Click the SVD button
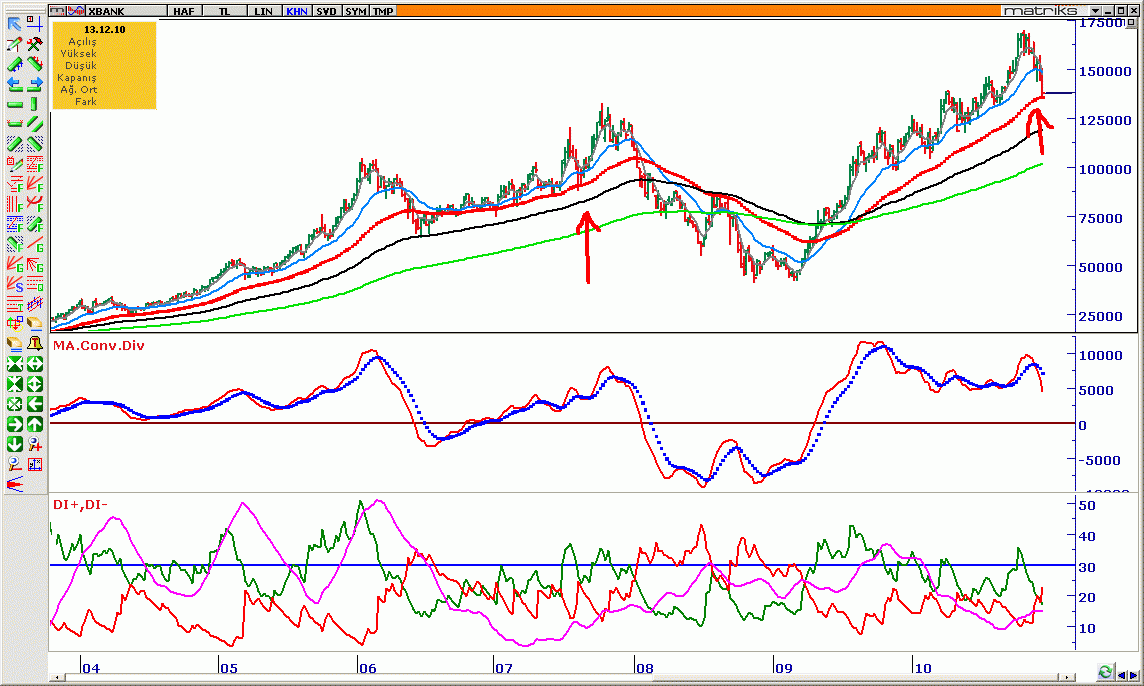 click(326, 11)
